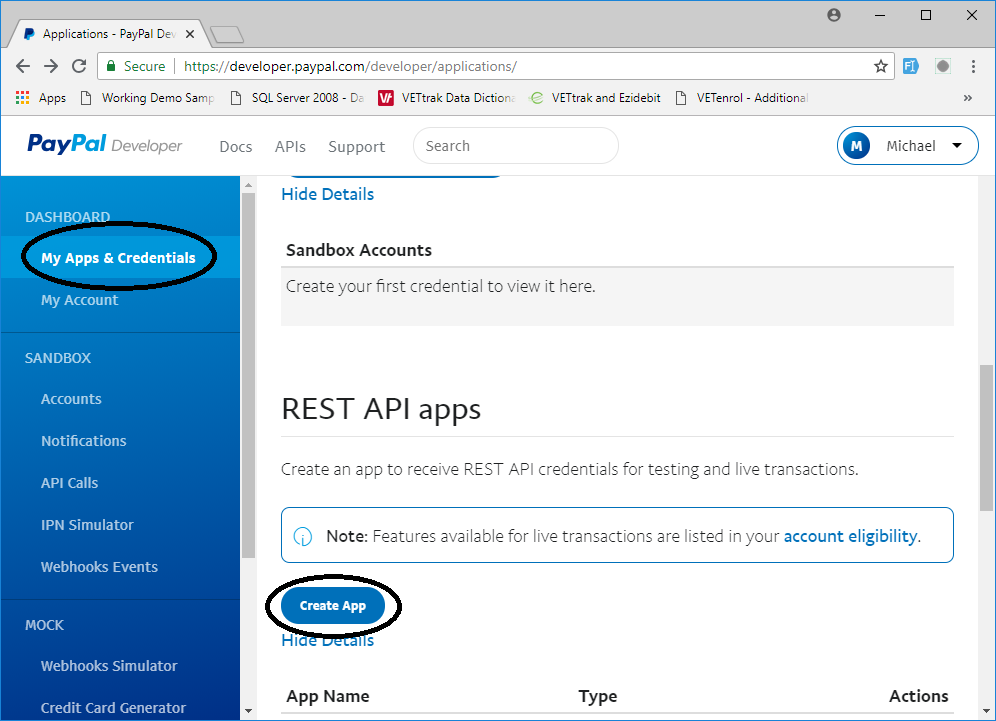This screenshot has height=721, width=996.
Task: Select My Apps & Credentials in the sidebar
Action: tap(118, 258)
